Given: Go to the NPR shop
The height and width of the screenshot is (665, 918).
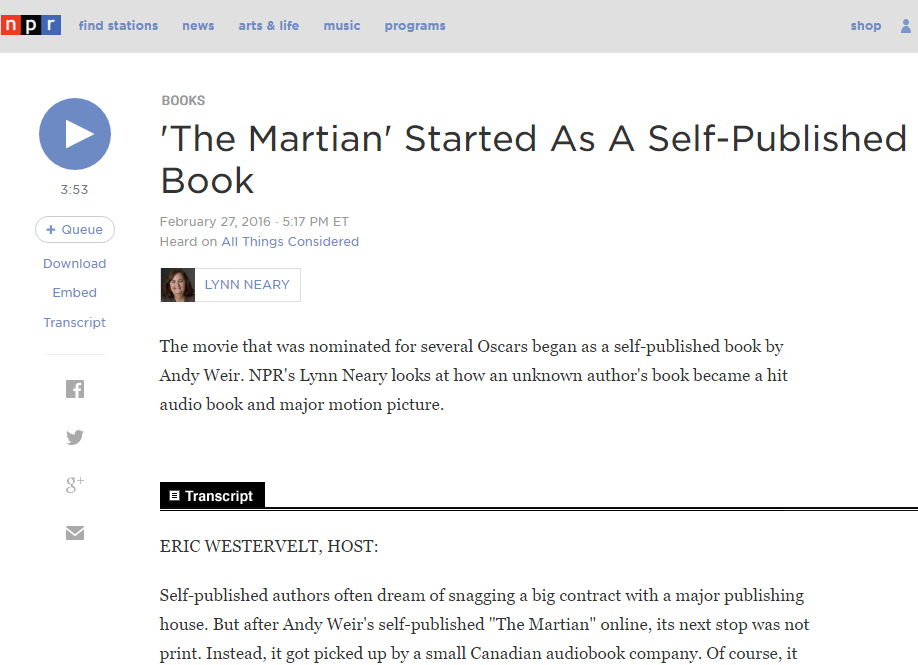Looking at the screenshot, I should coord(866,26).
